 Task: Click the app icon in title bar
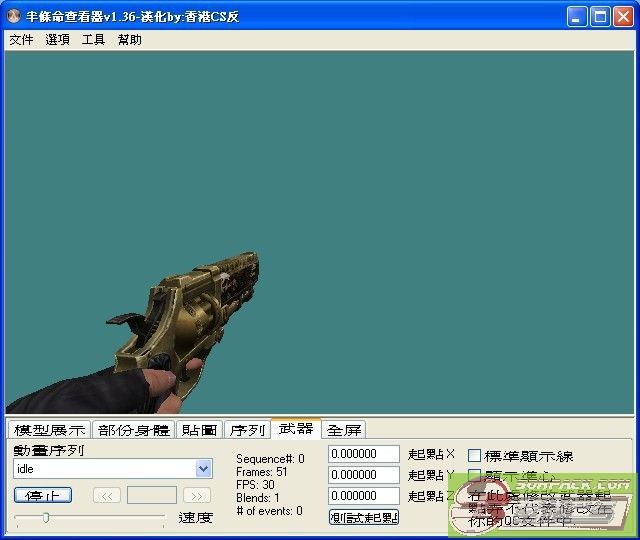point(14,16)
